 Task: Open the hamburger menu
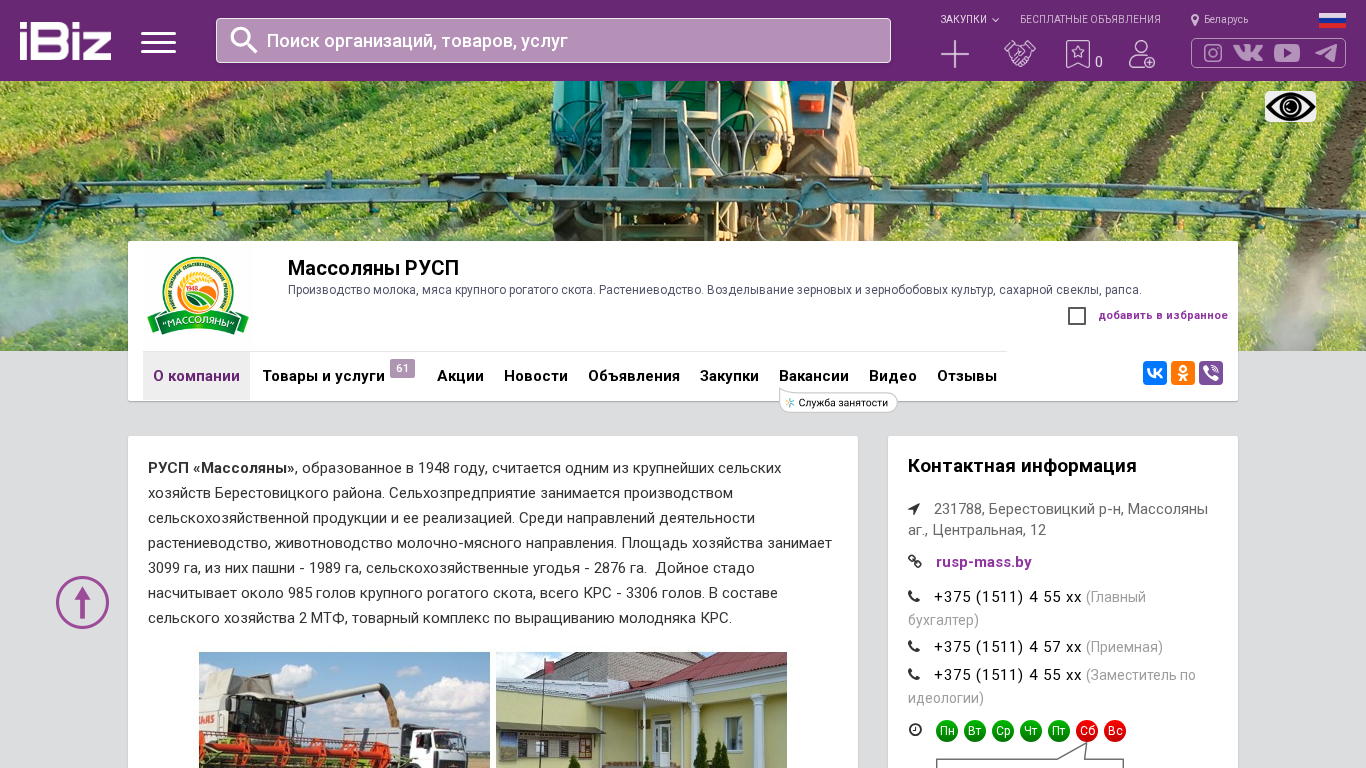click(x=158, y=42)
